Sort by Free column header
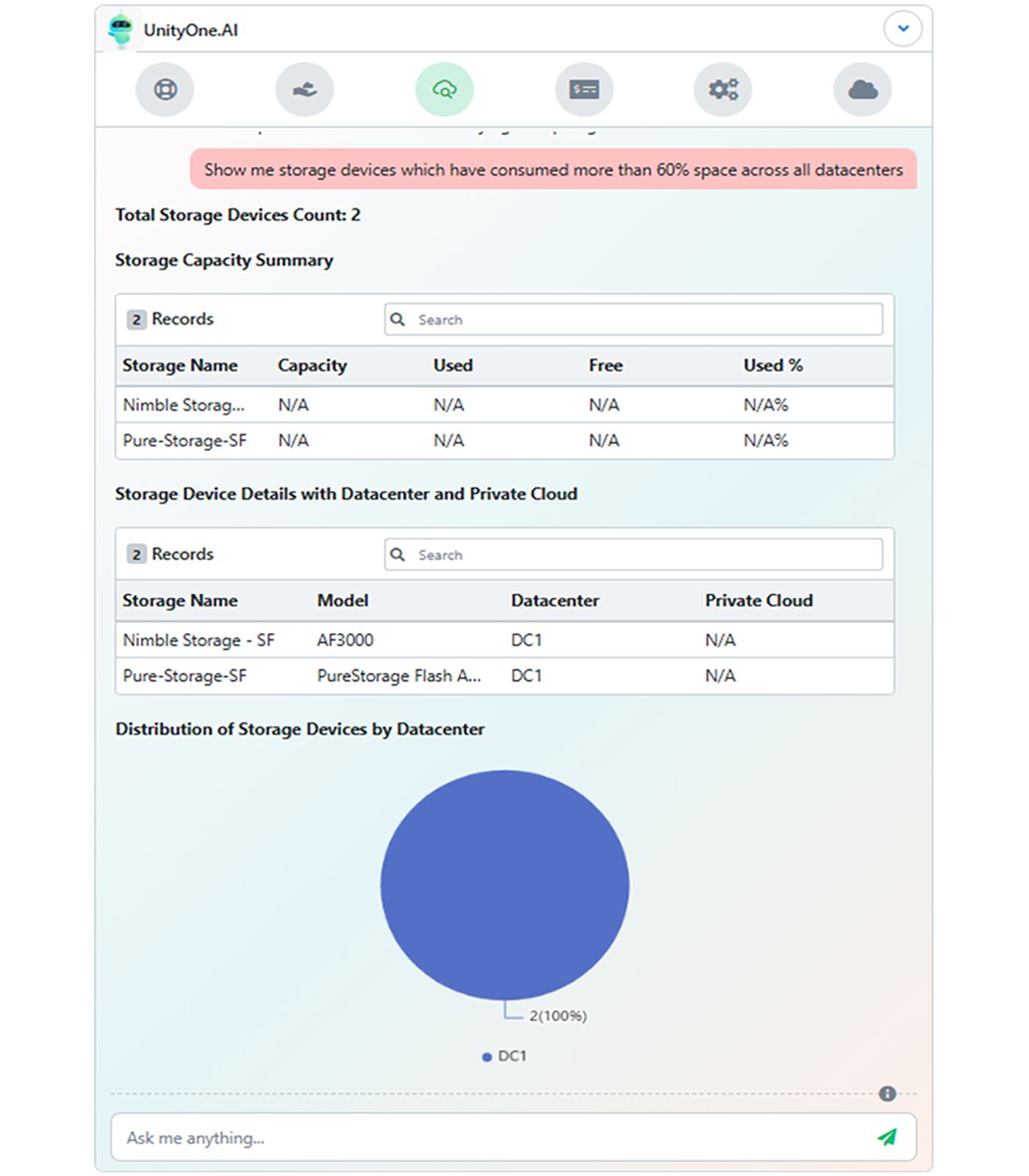1029x1176 pixels. click(606, 365)
